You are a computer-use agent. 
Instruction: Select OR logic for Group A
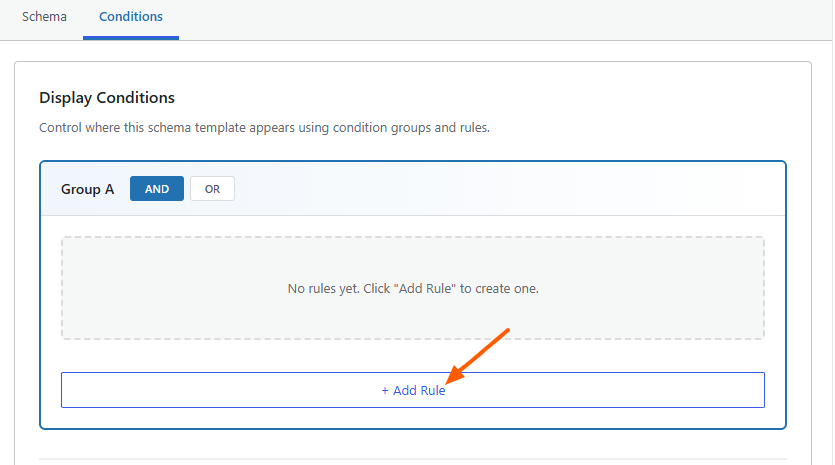coord(212,189)
